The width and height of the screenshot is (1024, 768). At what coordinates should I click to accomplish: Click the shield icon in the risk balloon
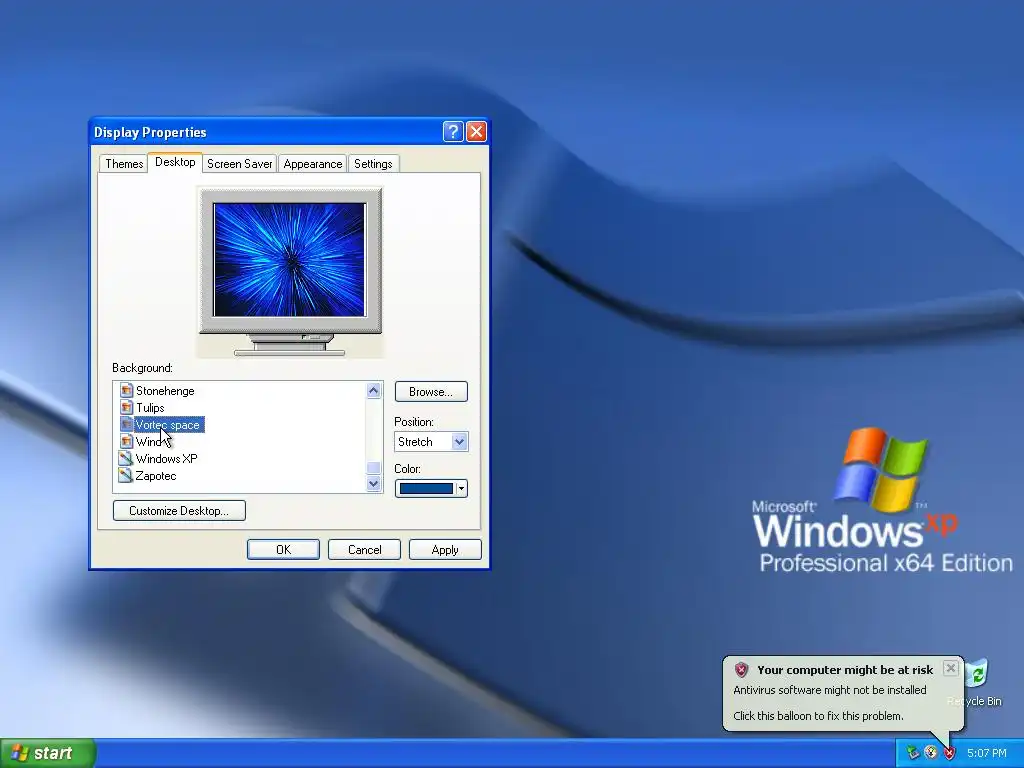pos(741,669)
